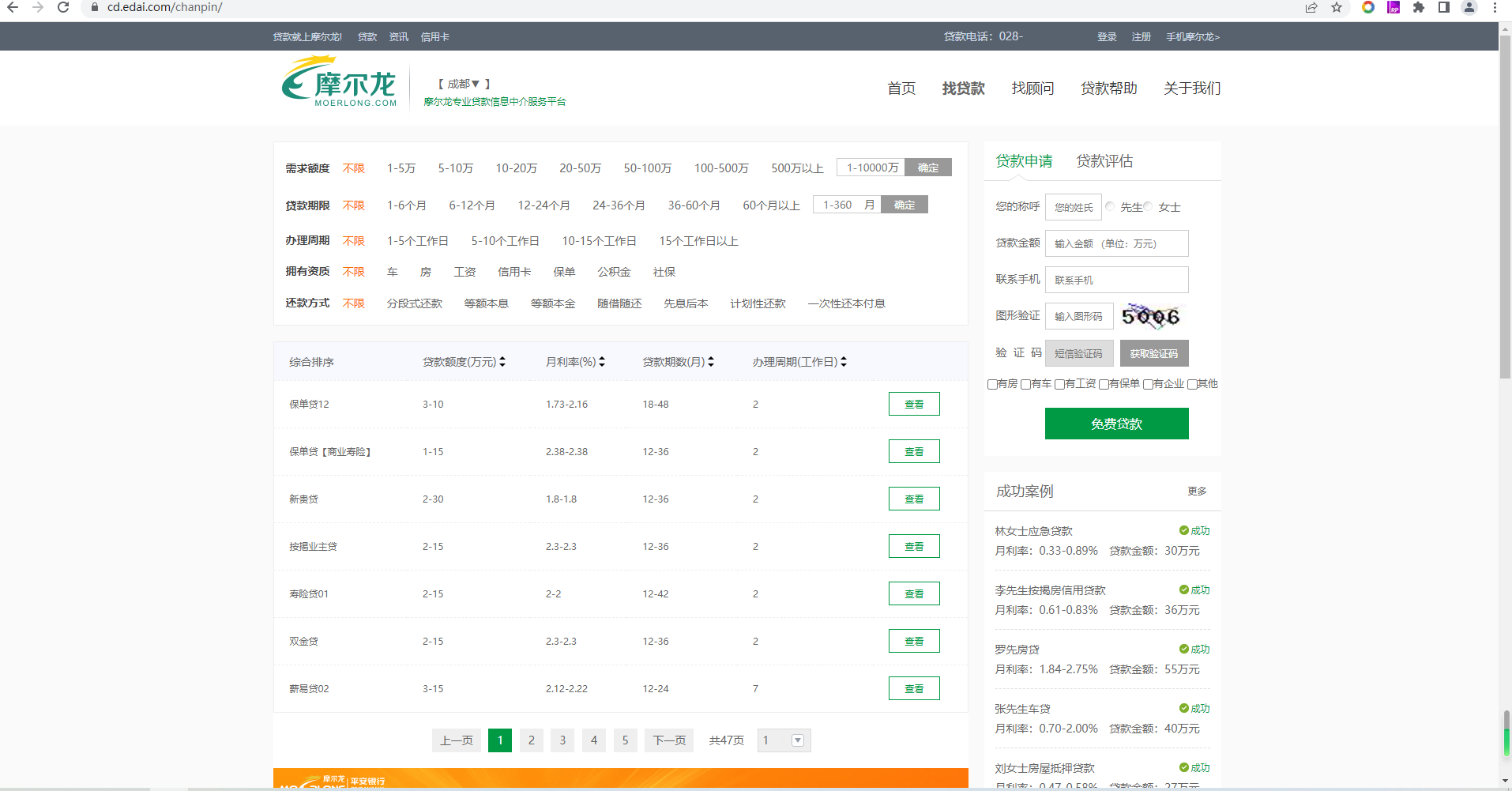1512x791 pixels.
Task: Click 查看 for 新贵贷
Action: 914,499
